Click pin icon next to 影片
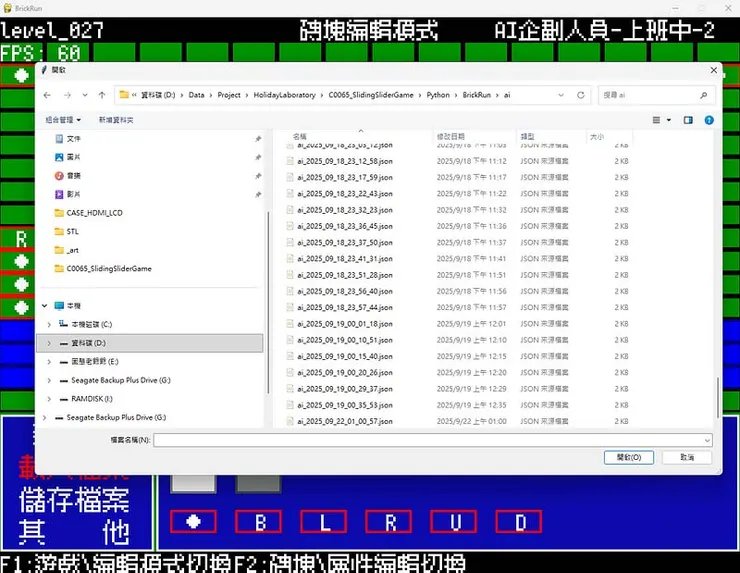This screenshot has width=740, height=573. [x=258, y=194]
